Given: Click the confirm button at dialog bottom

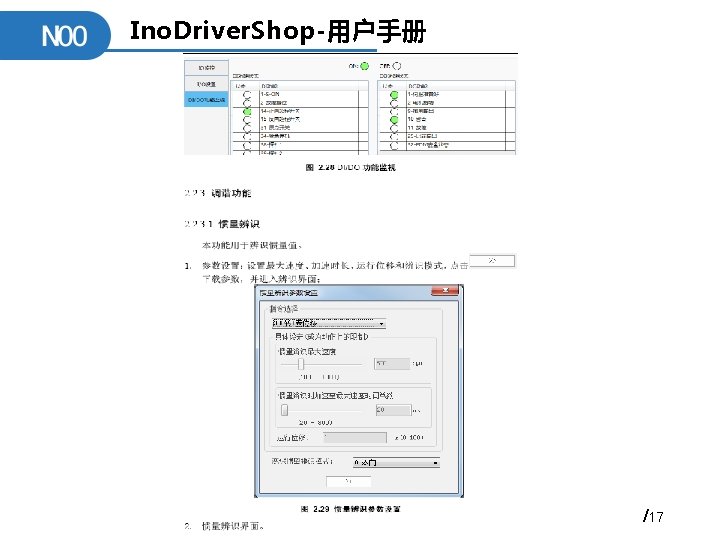Looking at the screenshot, I should [x=349, y=481].
